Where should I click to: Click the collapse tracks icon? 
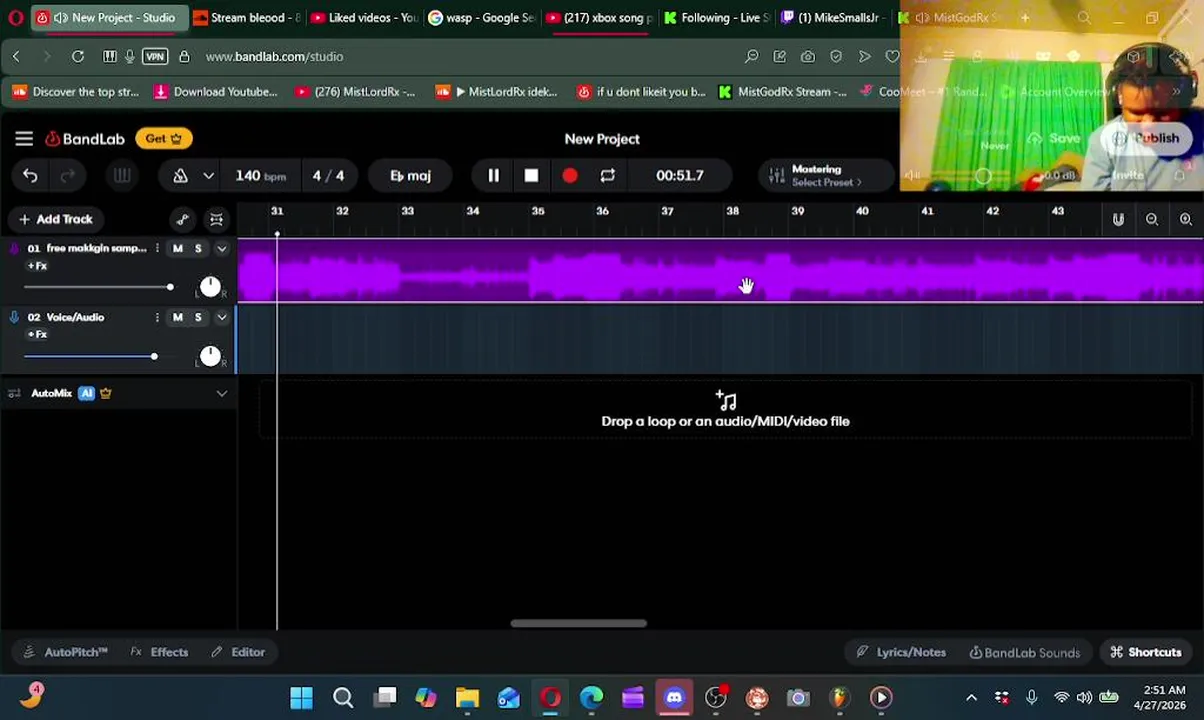(x=216, y=220)
